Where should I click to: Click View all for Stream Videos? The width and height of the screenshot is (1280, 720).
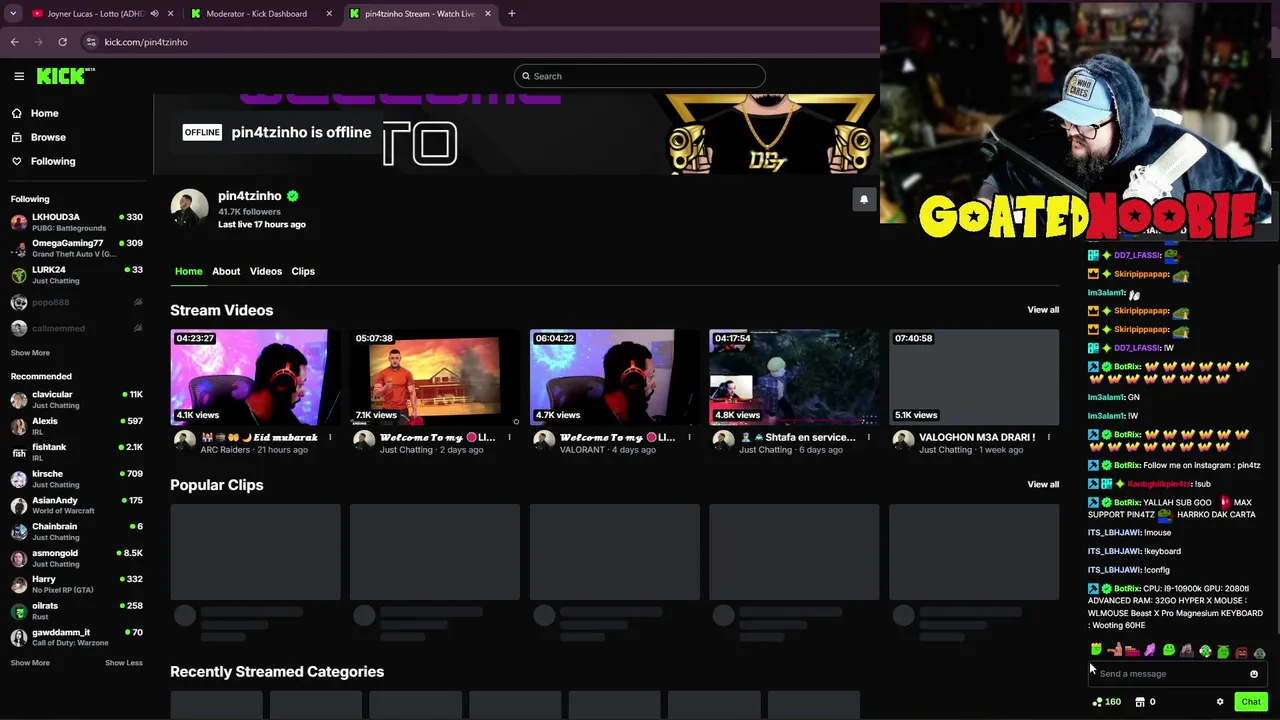[1043, 310]
